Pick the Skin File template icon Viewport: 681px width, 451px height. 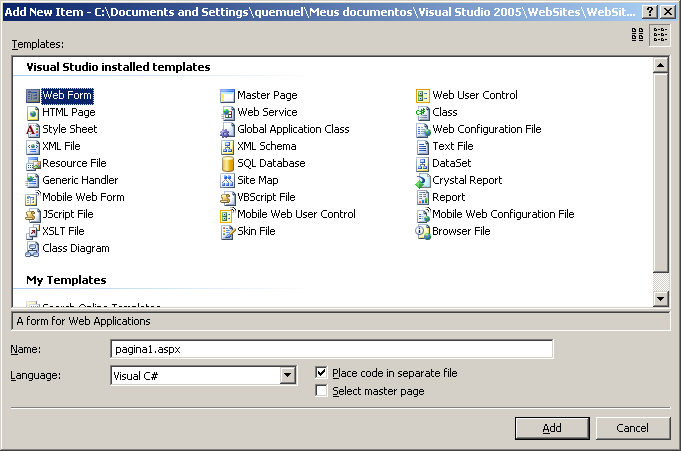pyautogui.click(x=227, y=232)
